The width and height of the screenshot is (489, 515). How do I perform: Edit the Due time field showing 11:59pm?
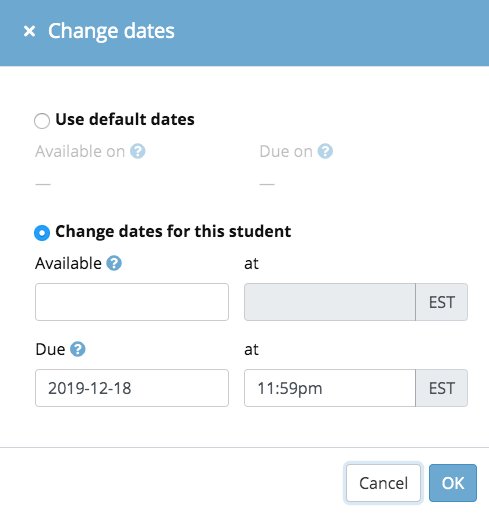(x=330, y=388)
